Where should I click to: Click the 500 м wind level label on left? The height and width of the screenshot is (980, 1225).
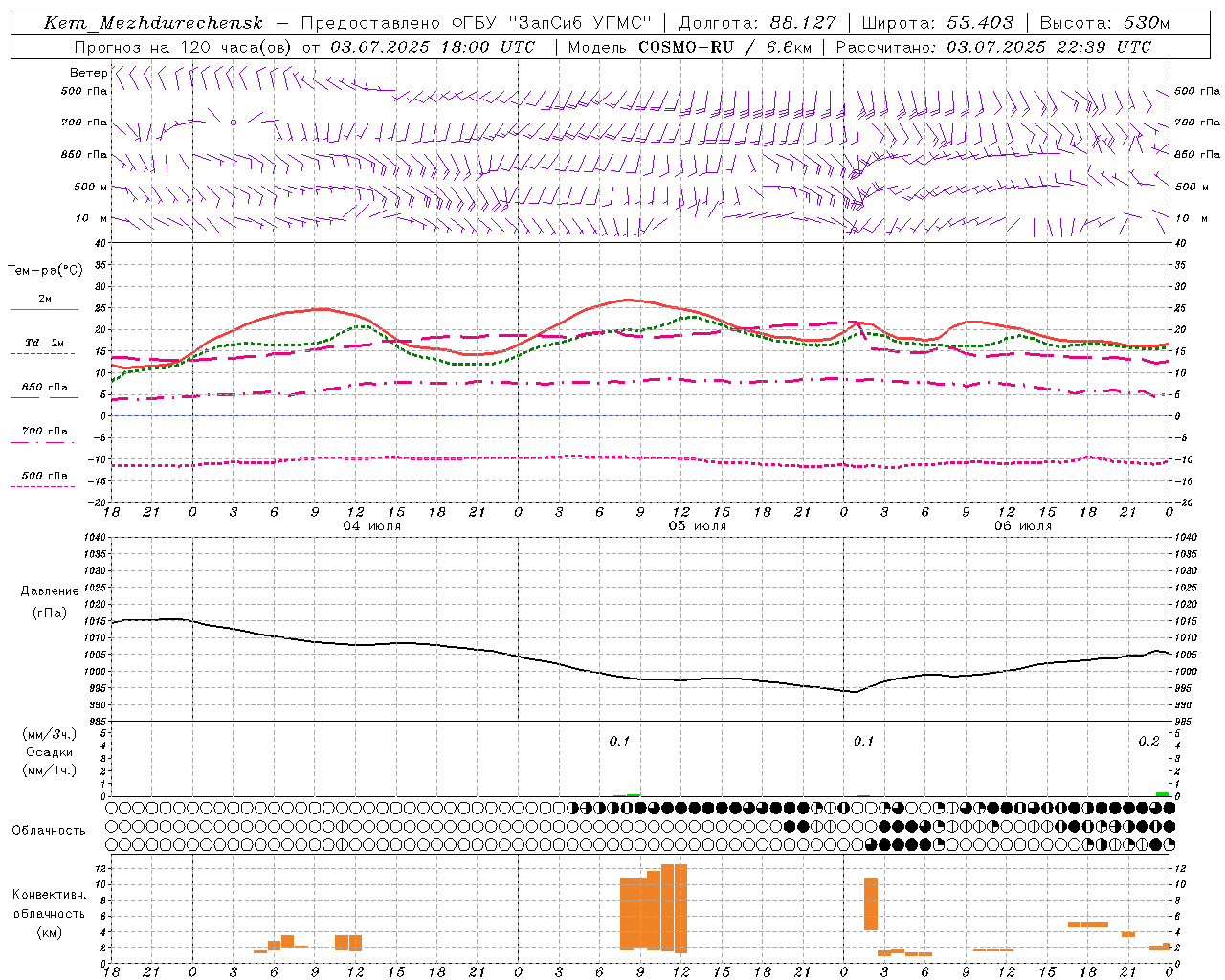(x=91, y=187)
